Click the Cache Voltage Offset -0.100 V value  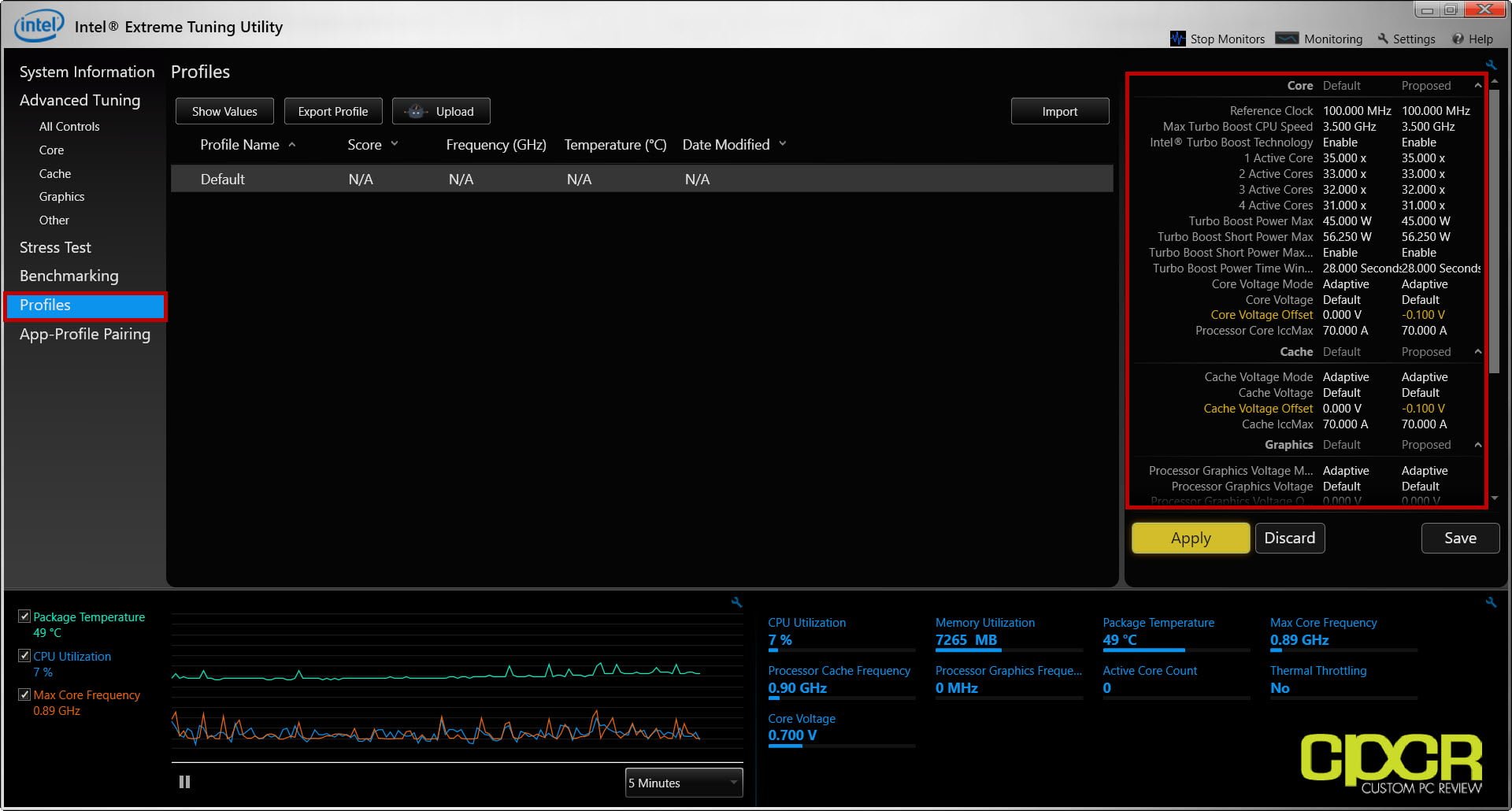(x=1423, y=409)
